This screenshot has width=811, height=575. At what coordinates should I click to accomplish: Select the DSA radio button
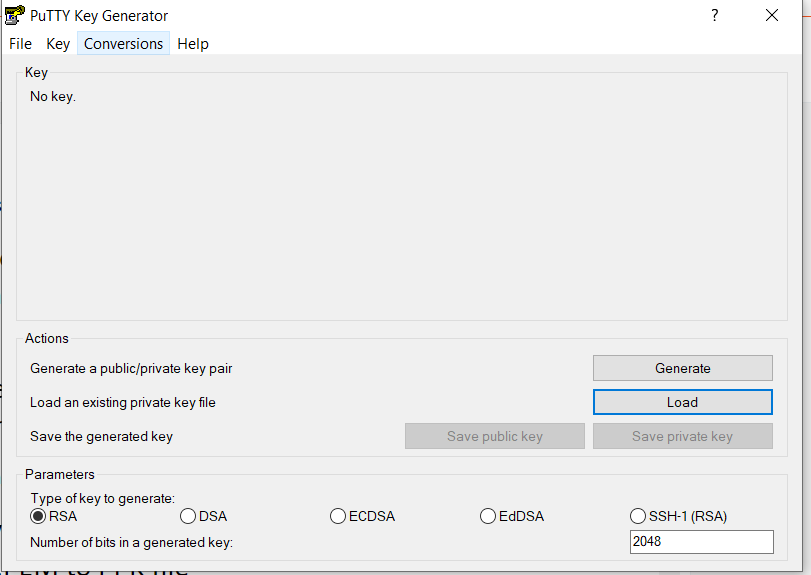(x=188, y=516)
